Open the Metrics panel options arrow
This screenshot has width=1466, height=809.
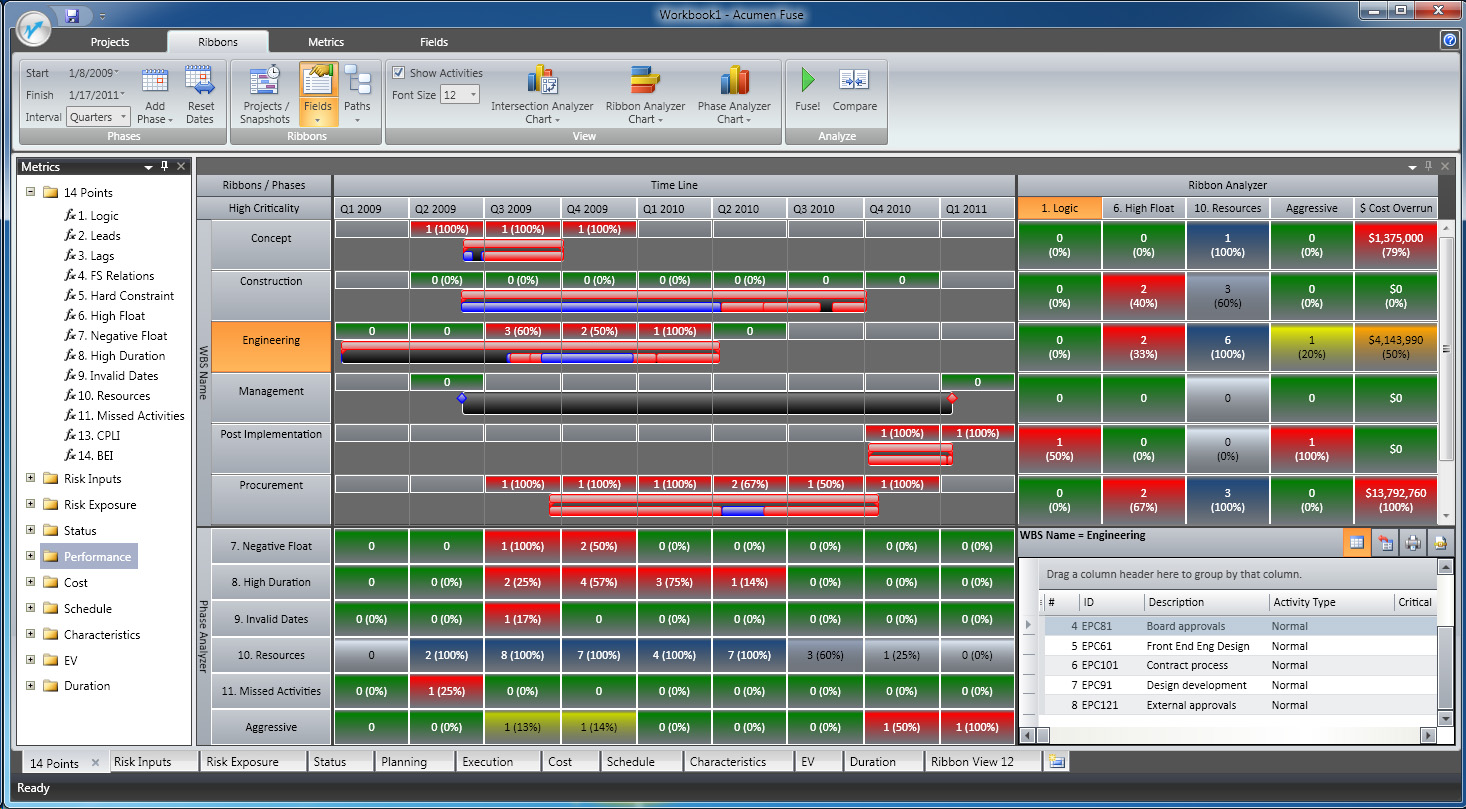click(148, 167)
